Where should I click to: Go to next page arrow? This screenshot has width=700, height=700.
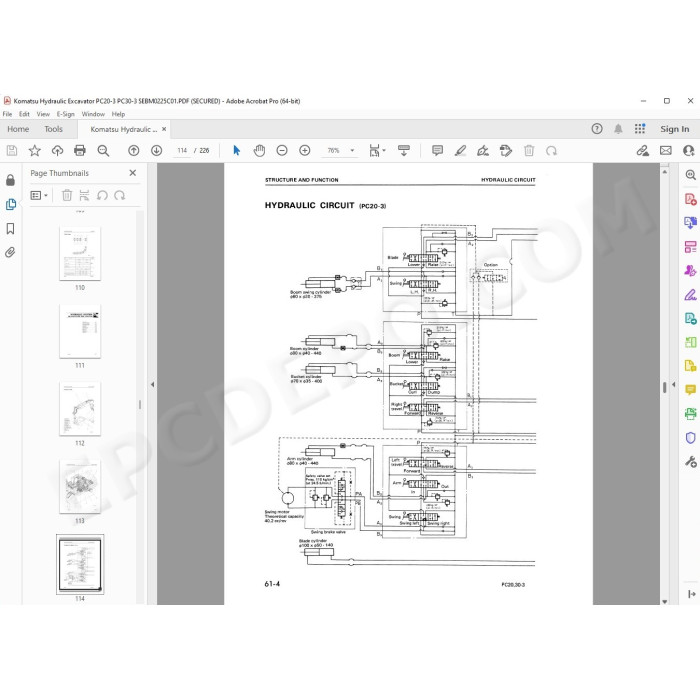pos(156,150)
